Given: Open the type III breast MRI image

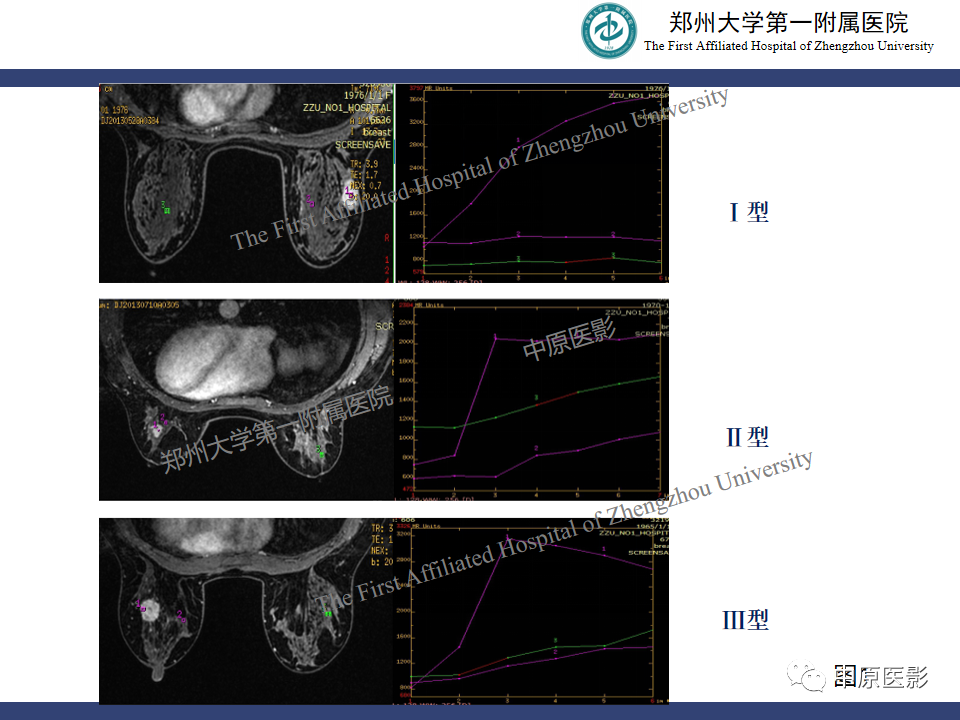Looking at the screenshot, I should pos(246,611).
